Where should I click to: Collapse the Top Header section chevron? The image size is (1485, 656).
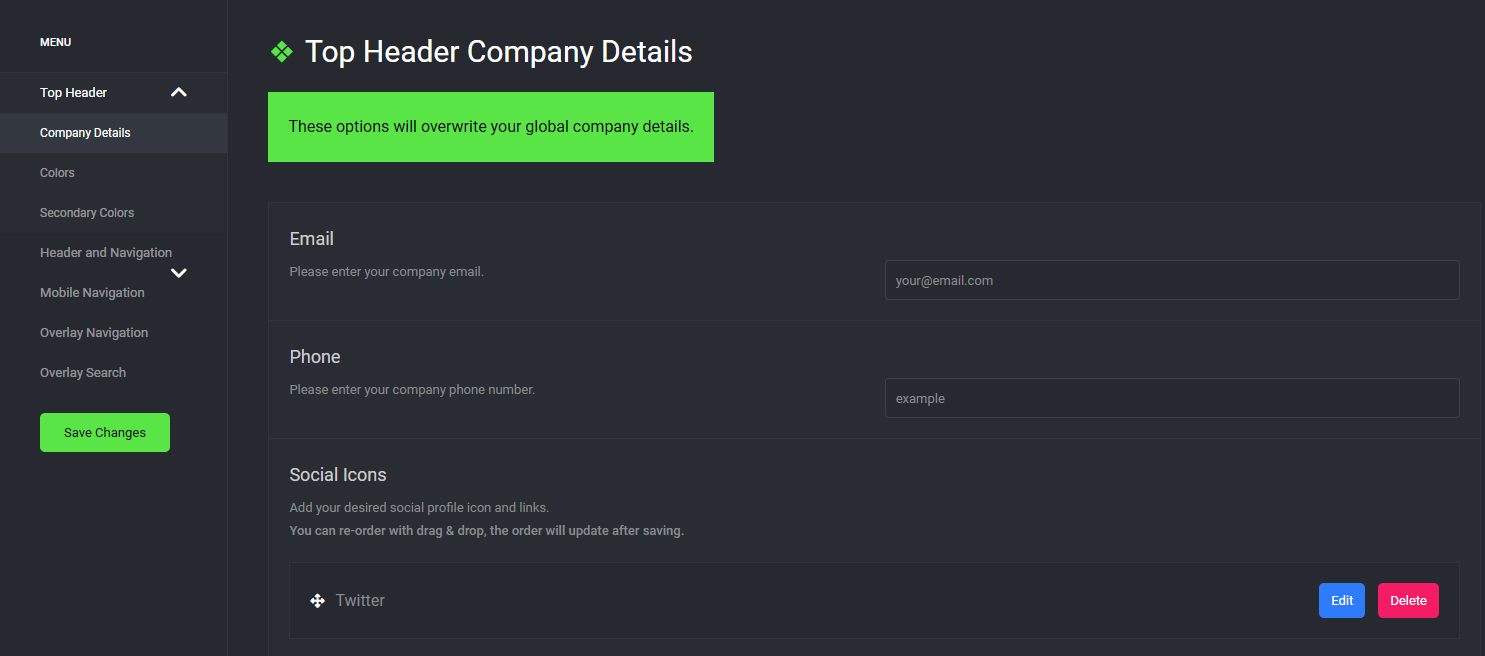point(178,92)
